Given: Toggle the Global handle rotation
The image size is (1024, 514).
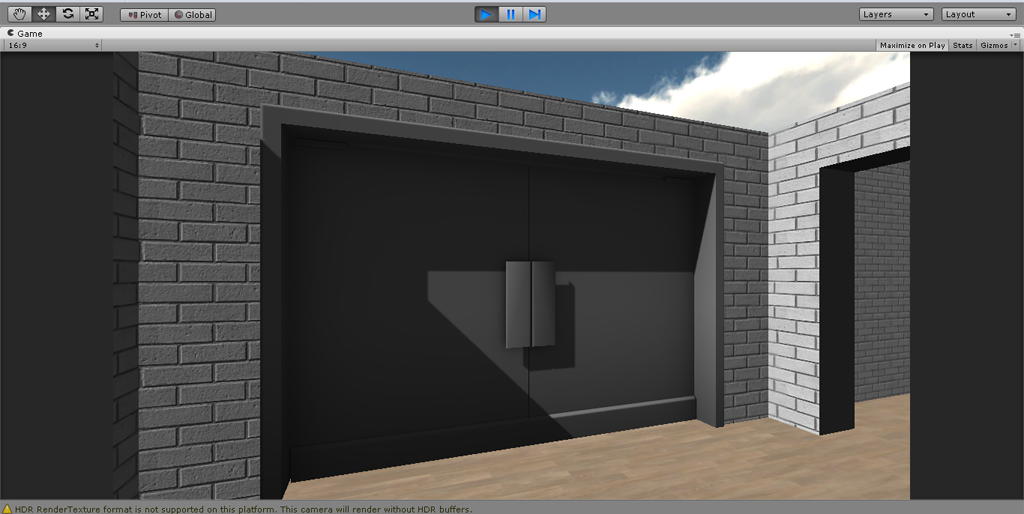Looking at the screenshot, I should tap(192, 14).
